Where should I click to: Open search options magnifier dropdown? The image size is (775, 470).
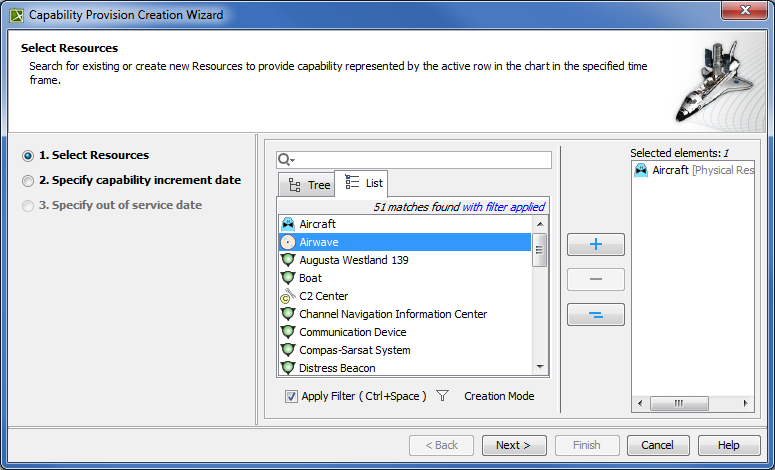point(286,160)
